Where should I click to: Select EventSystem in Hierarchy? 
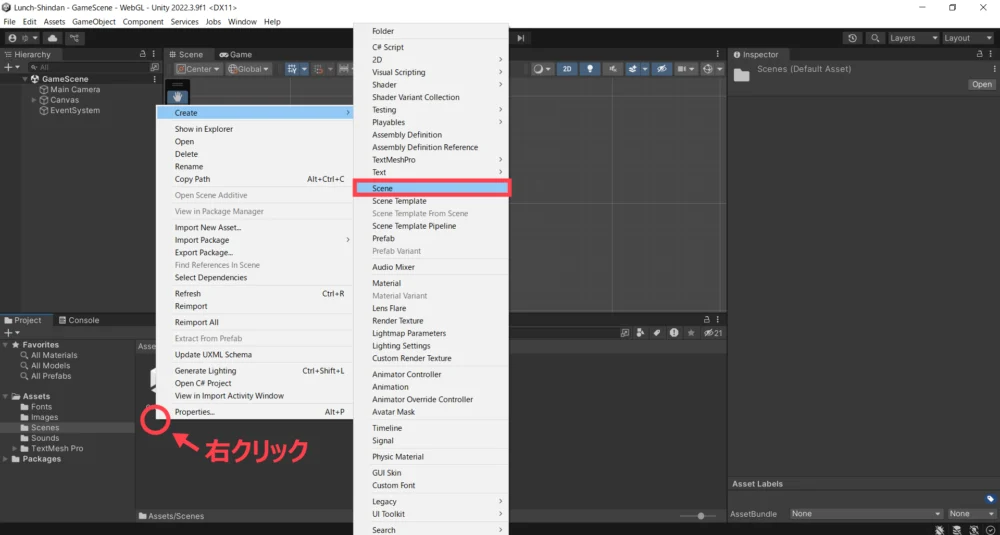point(75,110)
